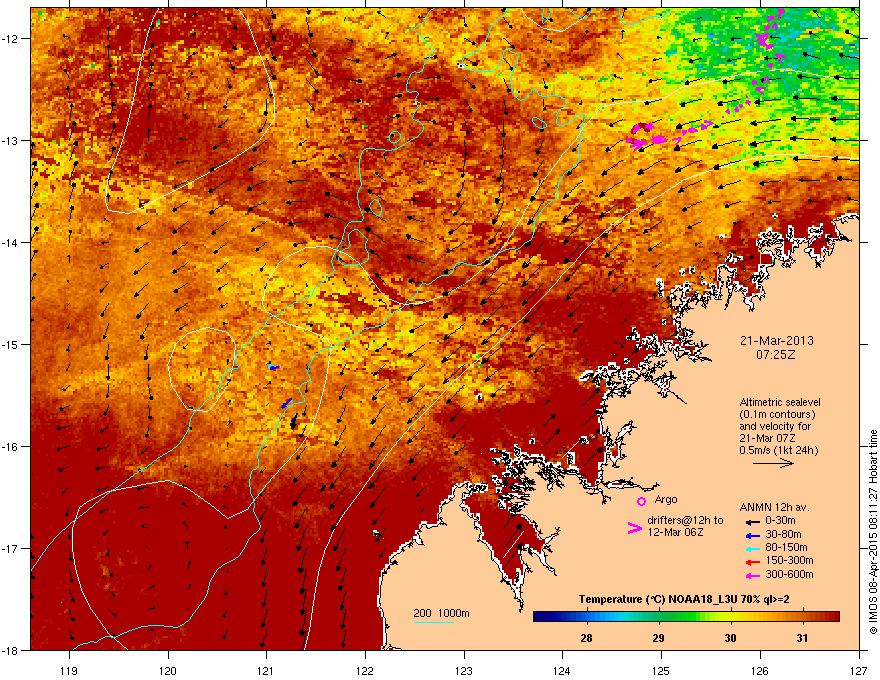Screen dimensions: 880x680
Task: Click the magenta 300-600m arrow legend symbol
Action: click(x=752, y=575)
